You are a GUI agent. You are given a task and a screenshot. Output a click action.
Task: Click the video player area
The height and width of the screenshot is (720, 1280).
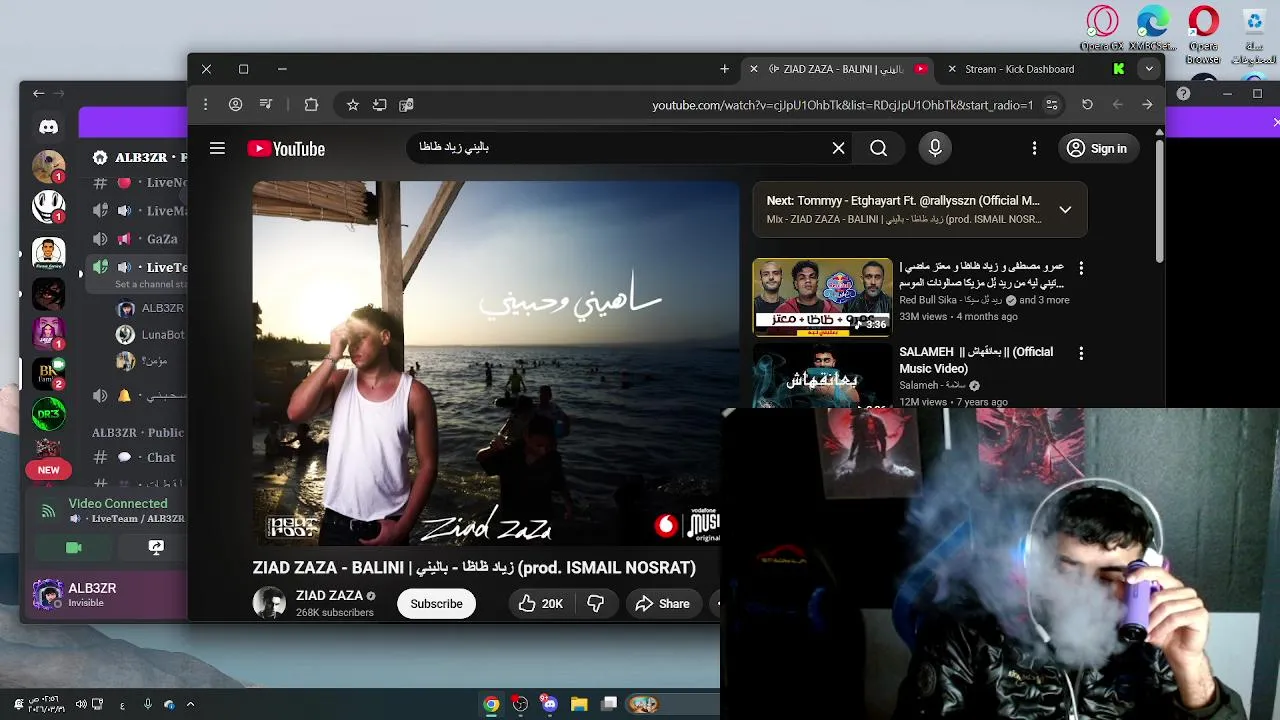click(496, 363)
